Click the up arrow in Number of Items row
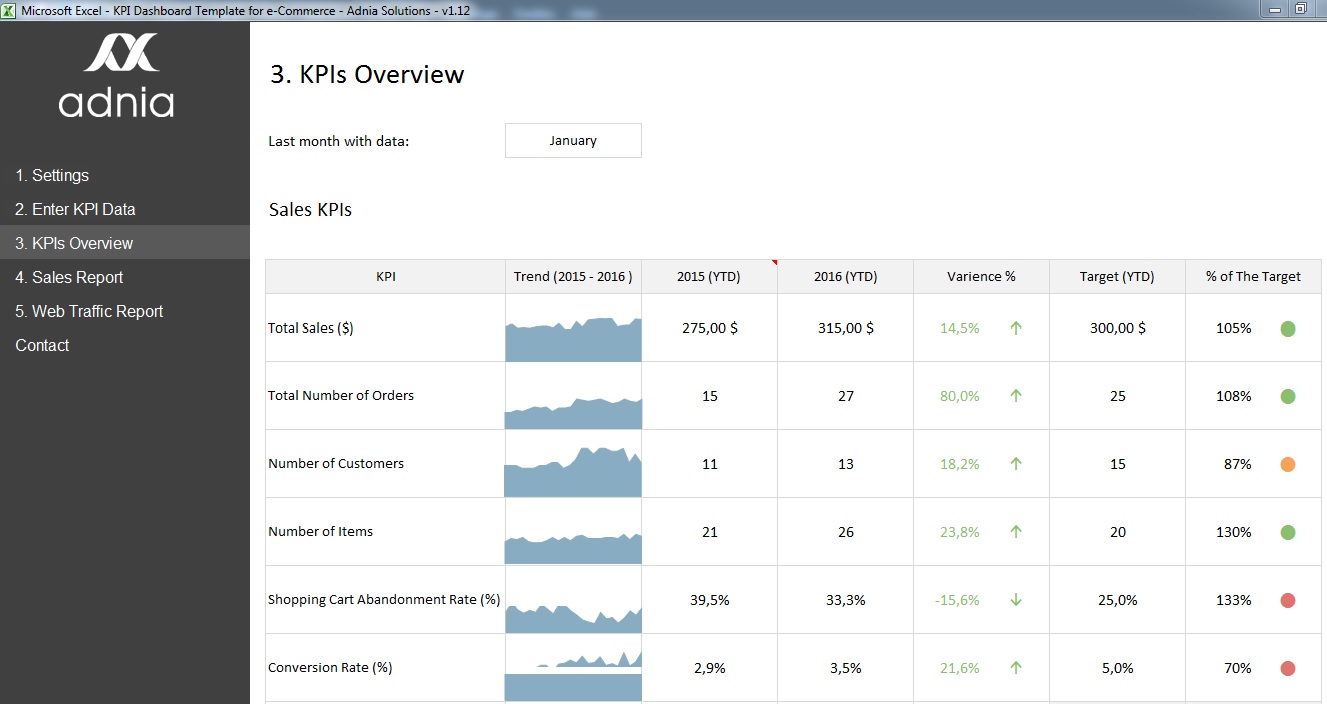Viewport: 1327px width, 704px height. [x=1016, y=532]
